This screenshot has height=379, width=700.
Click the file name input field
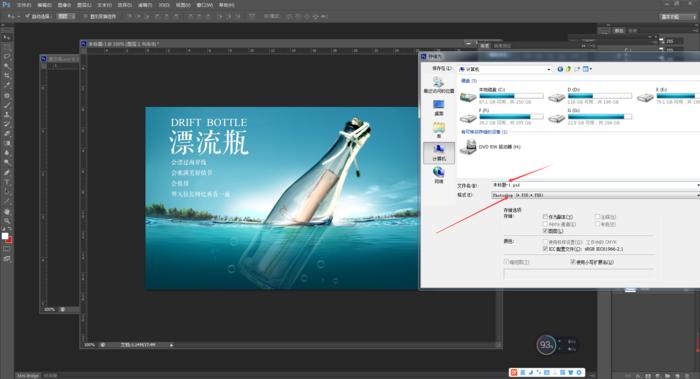pyautogui.click(x=595, y=185)
